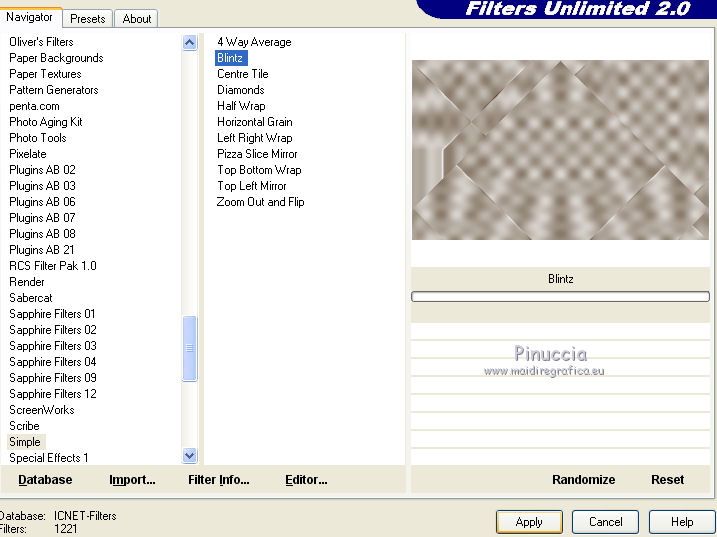
Task: Click Randomize settings button
Action: pos(583,479)
